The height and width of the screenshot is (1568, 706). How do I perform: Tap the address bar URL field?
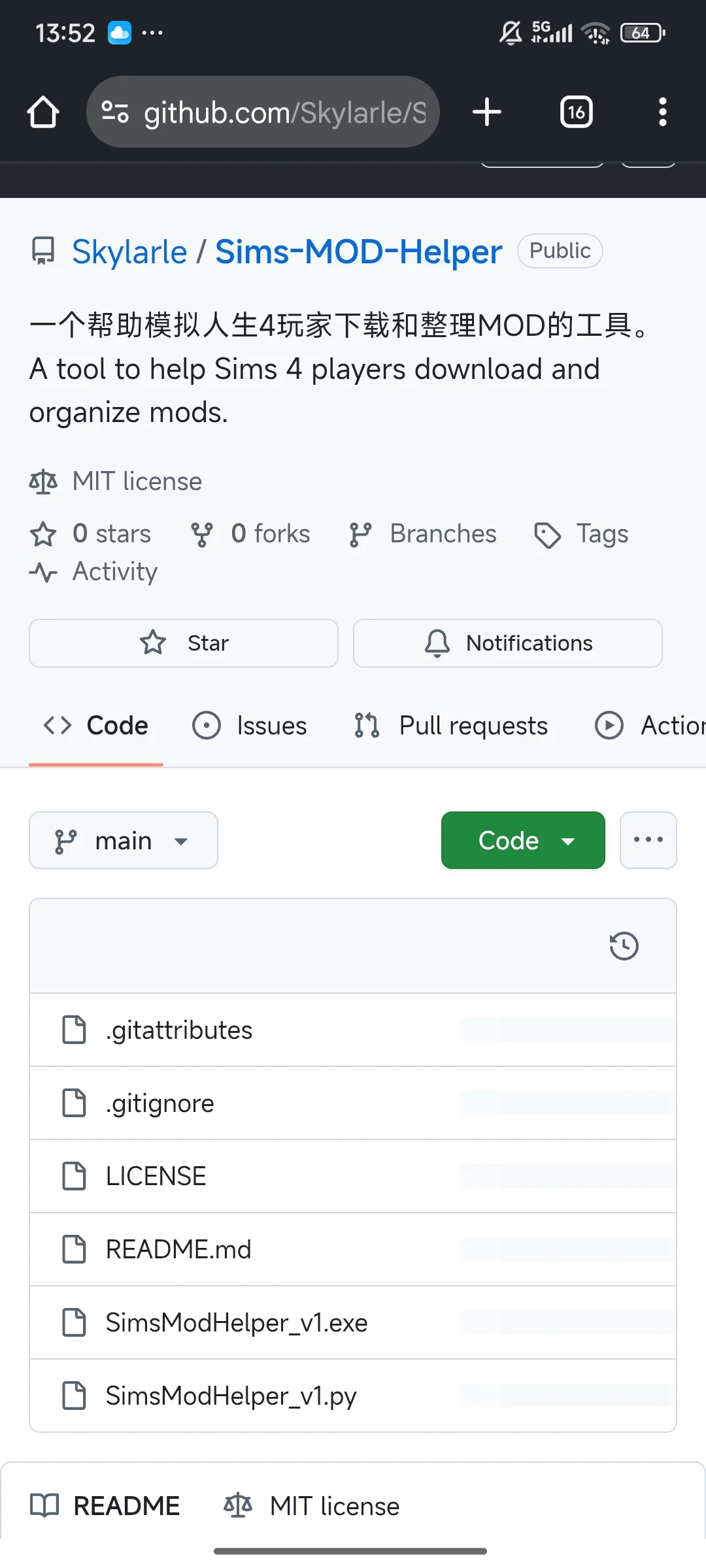click(x=284, y=112)
